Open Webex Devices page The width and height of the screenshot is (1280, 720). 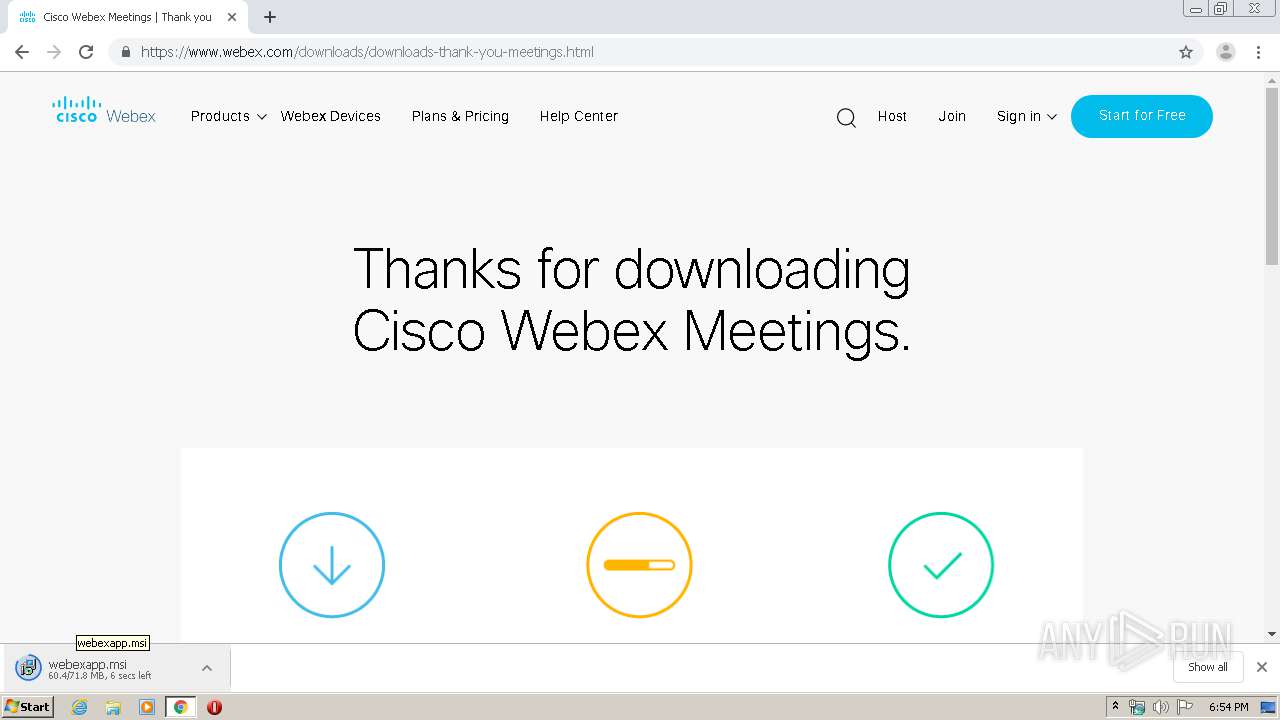pos(331,116)
